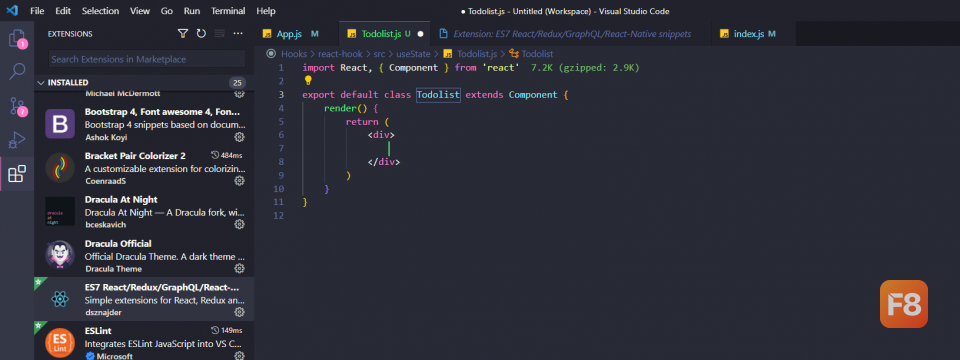Select the Dracula At Night extension title
Image resolution: width=960 pixels, height=360 pixels.
tap(121, 200)
